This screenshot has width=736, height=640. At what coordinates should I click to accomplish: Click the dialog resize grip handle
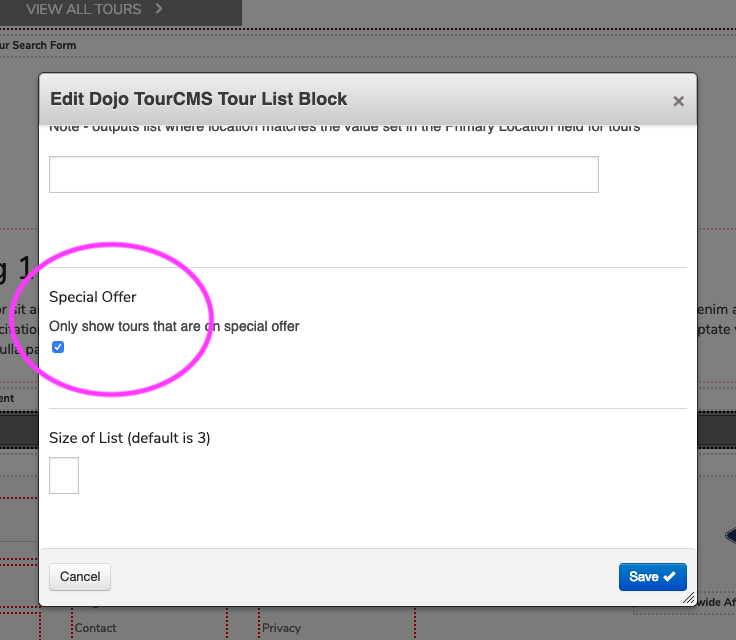689,598
